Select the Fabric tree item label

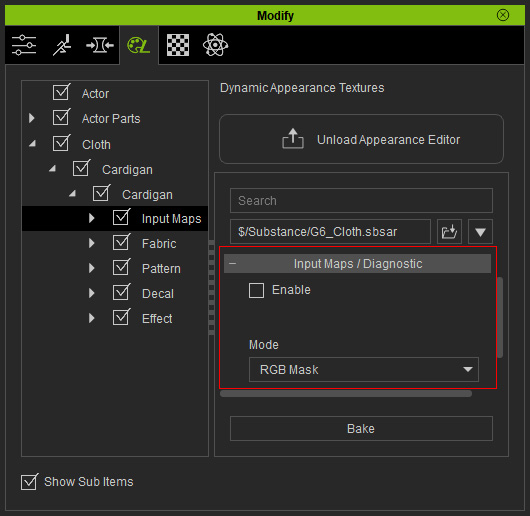(x=159, y=244)
